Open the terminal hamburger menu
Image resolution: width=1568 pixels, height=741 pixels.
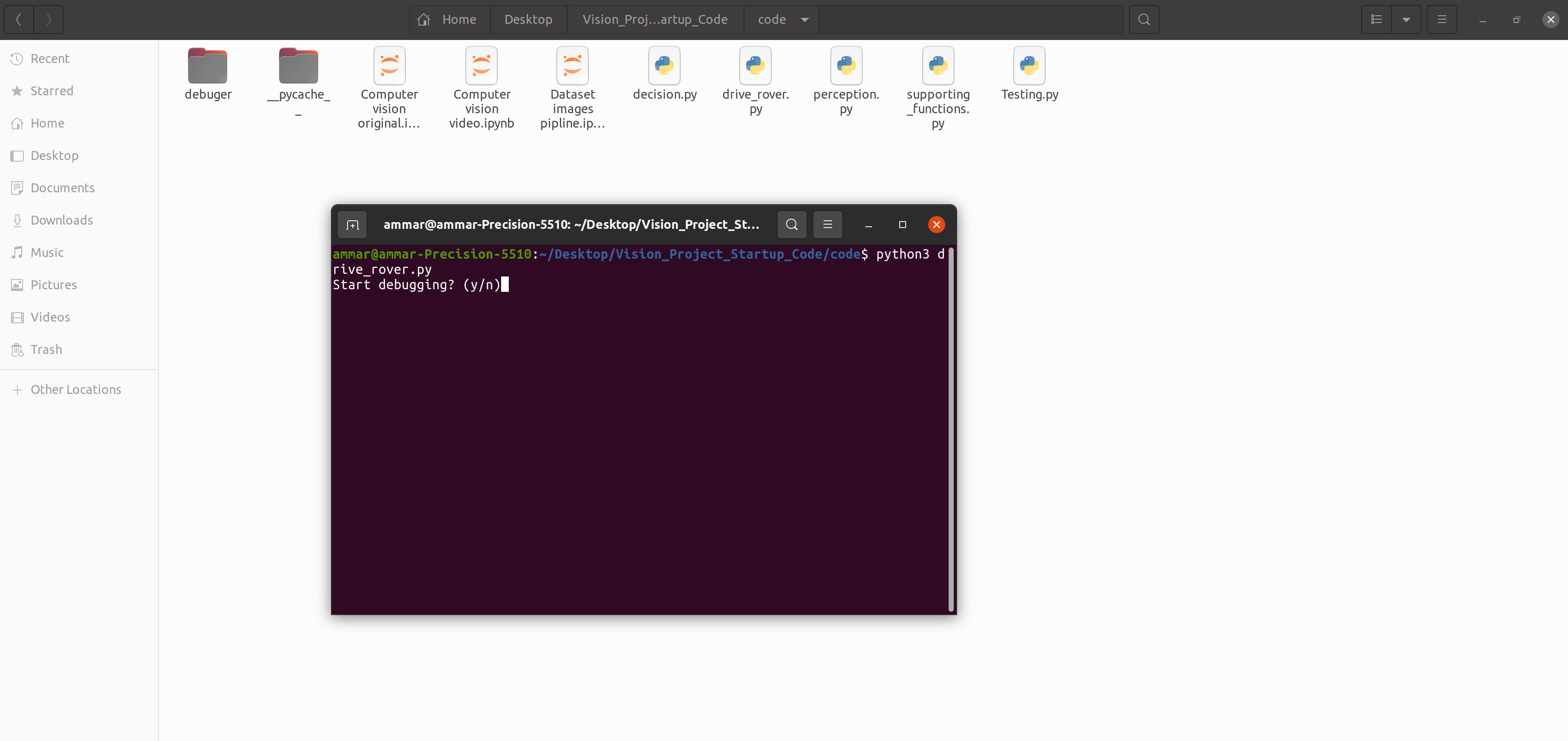(827, 225)
